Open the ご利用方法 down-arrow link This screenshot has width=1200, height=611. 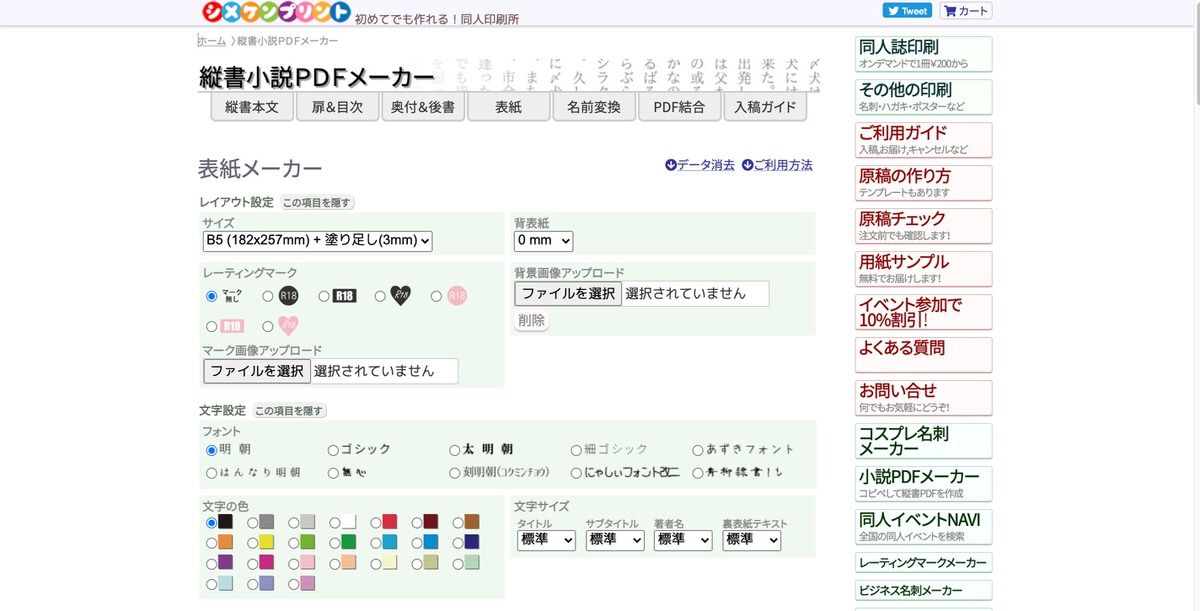[x=778, y=164]
